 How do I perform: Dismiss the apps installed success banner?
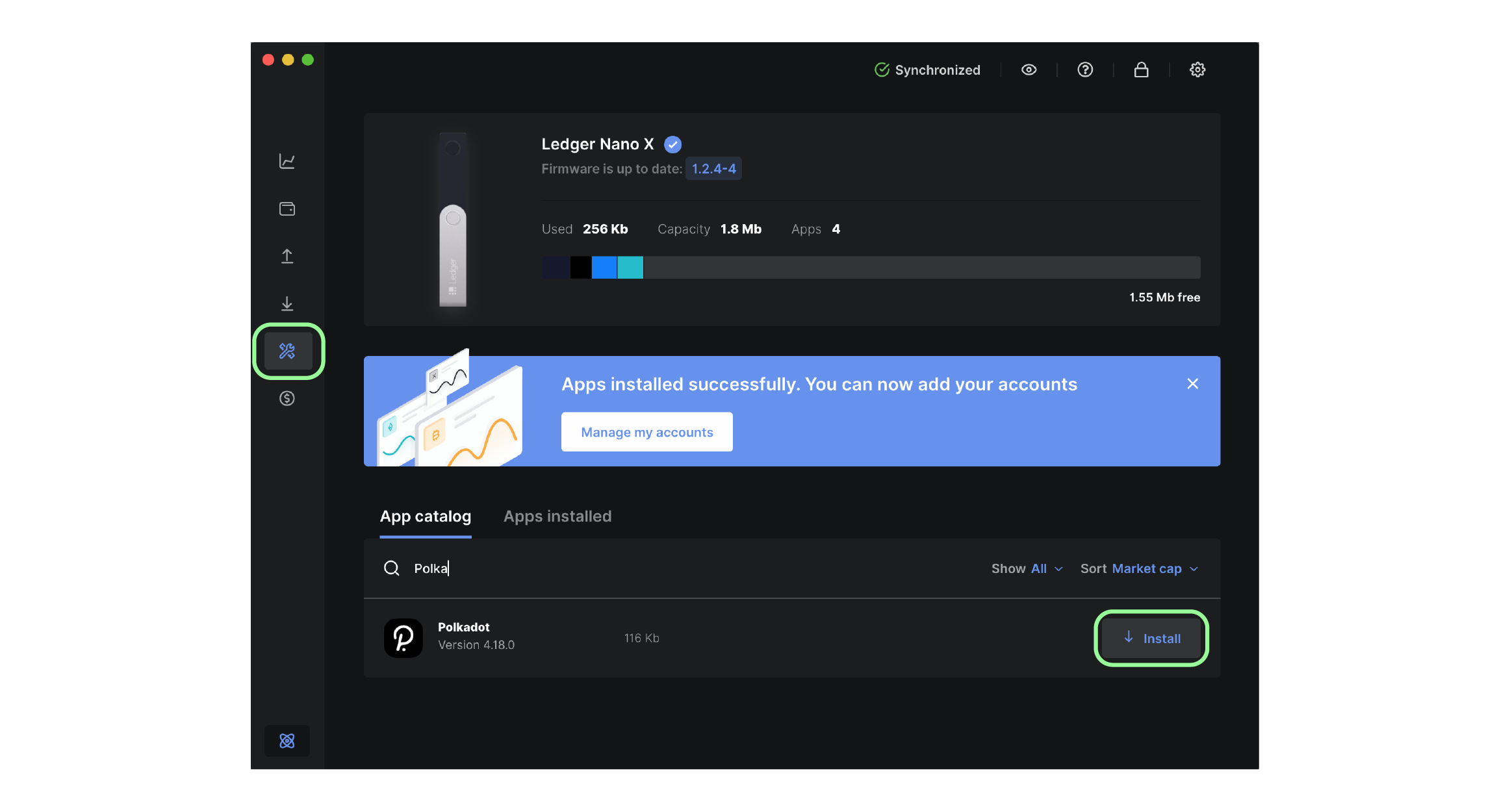(x=1192, y=384)
